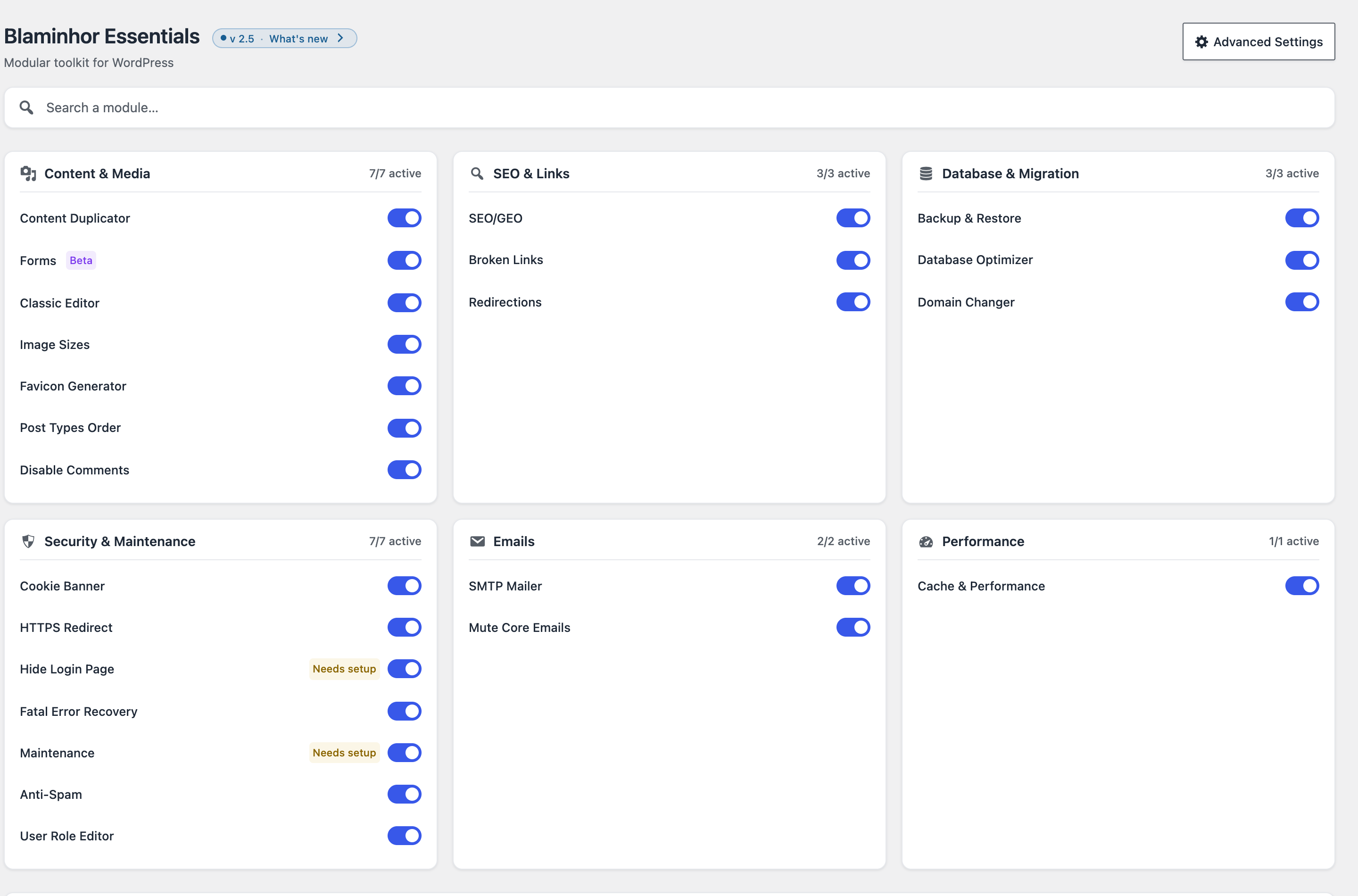Click the SMTP Mailer label
The height and width of the screenshot is (896, 1358).
pyautogui.click(x=505, y=586)
